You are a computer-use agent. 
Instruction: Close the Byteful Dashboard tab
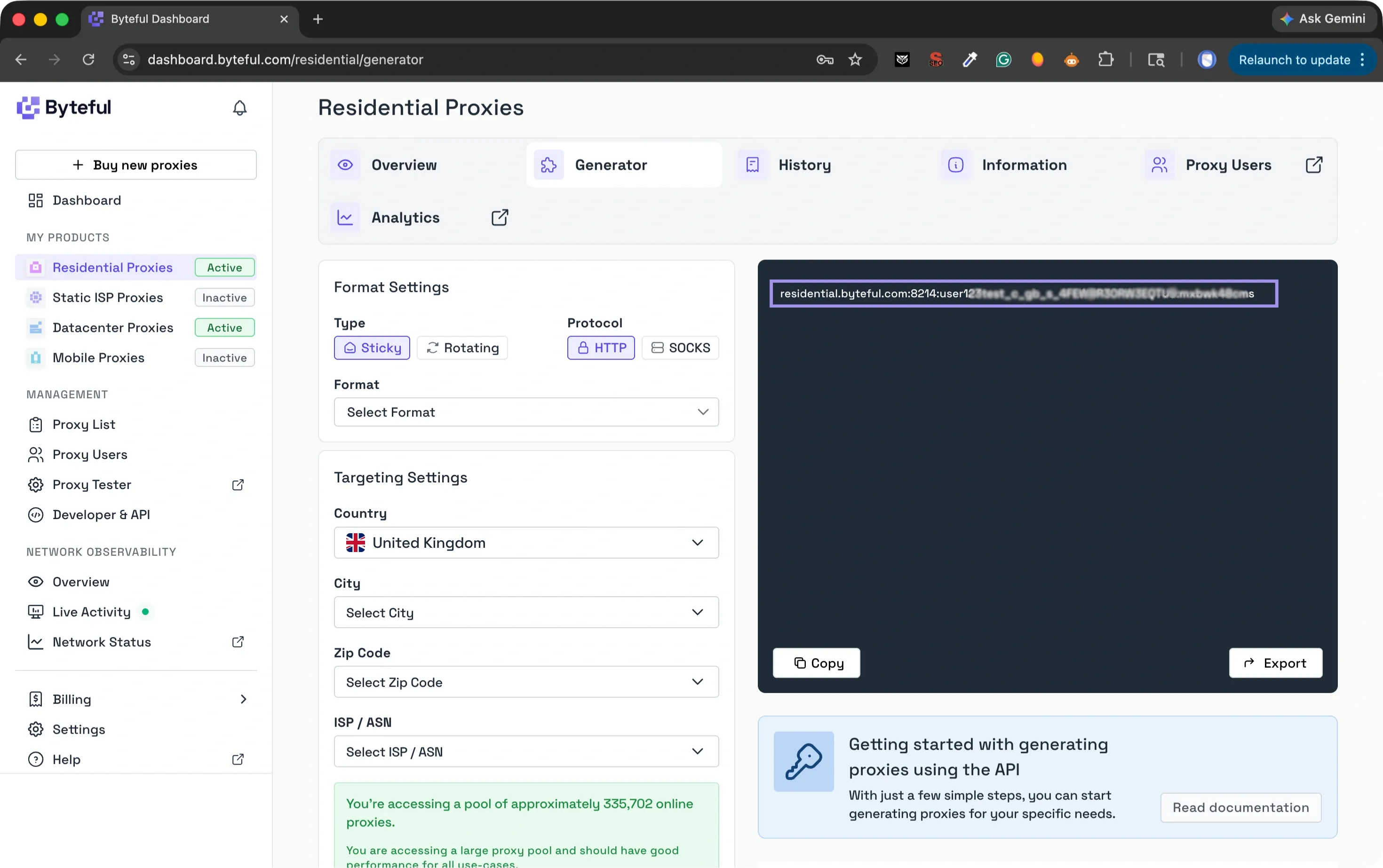[x=284, y=19]
